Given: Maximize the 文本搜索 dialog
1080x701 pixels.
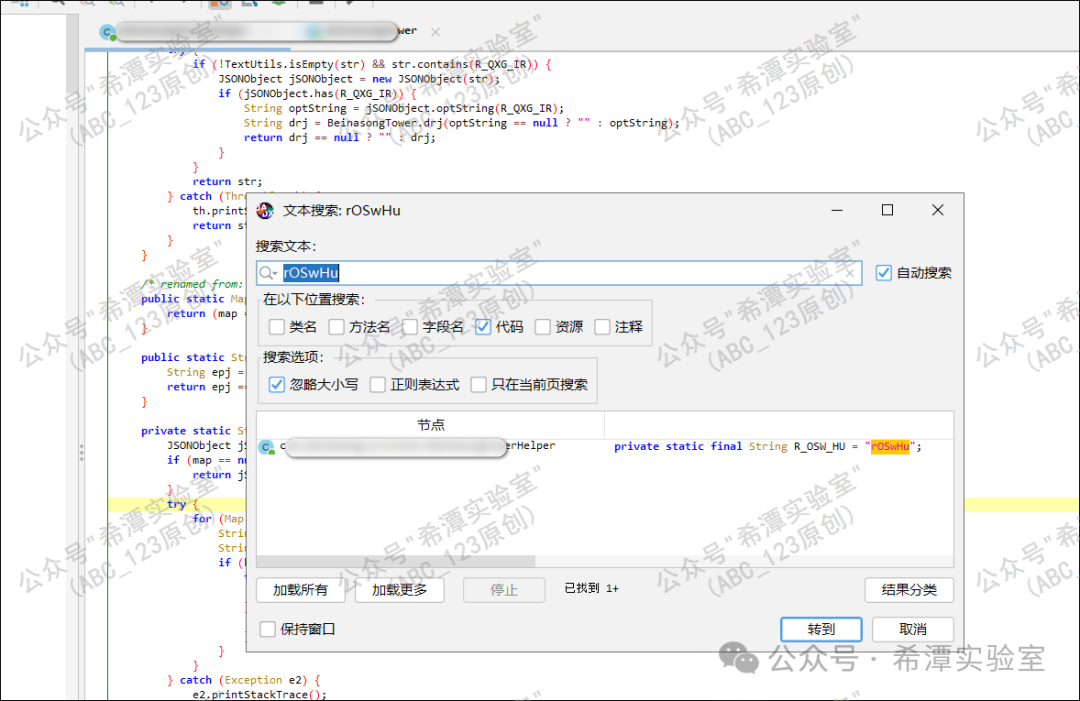Looking at the screenshot, I should point(887,210).
